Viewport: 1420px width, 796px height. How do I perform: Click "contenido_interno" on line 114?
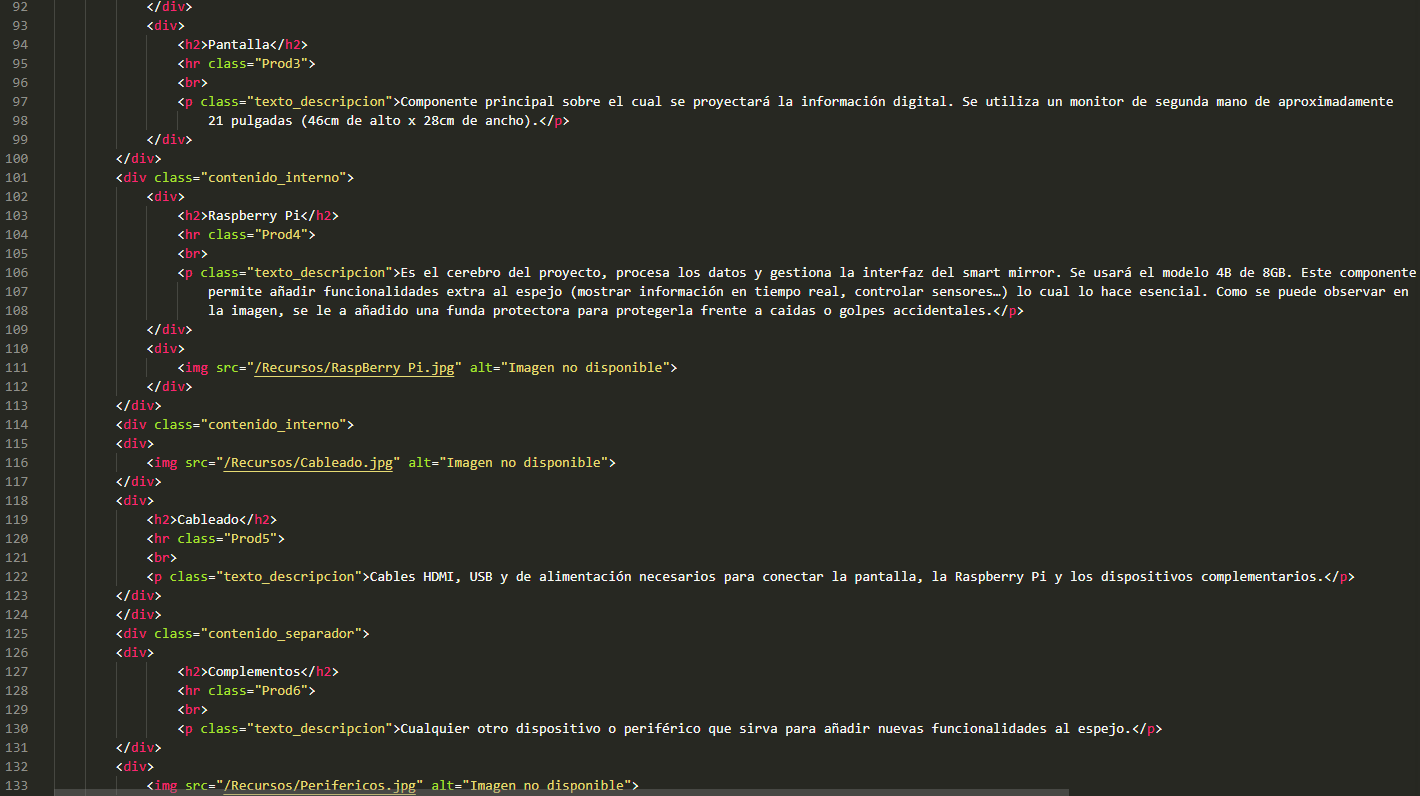[x=273, y=425]
